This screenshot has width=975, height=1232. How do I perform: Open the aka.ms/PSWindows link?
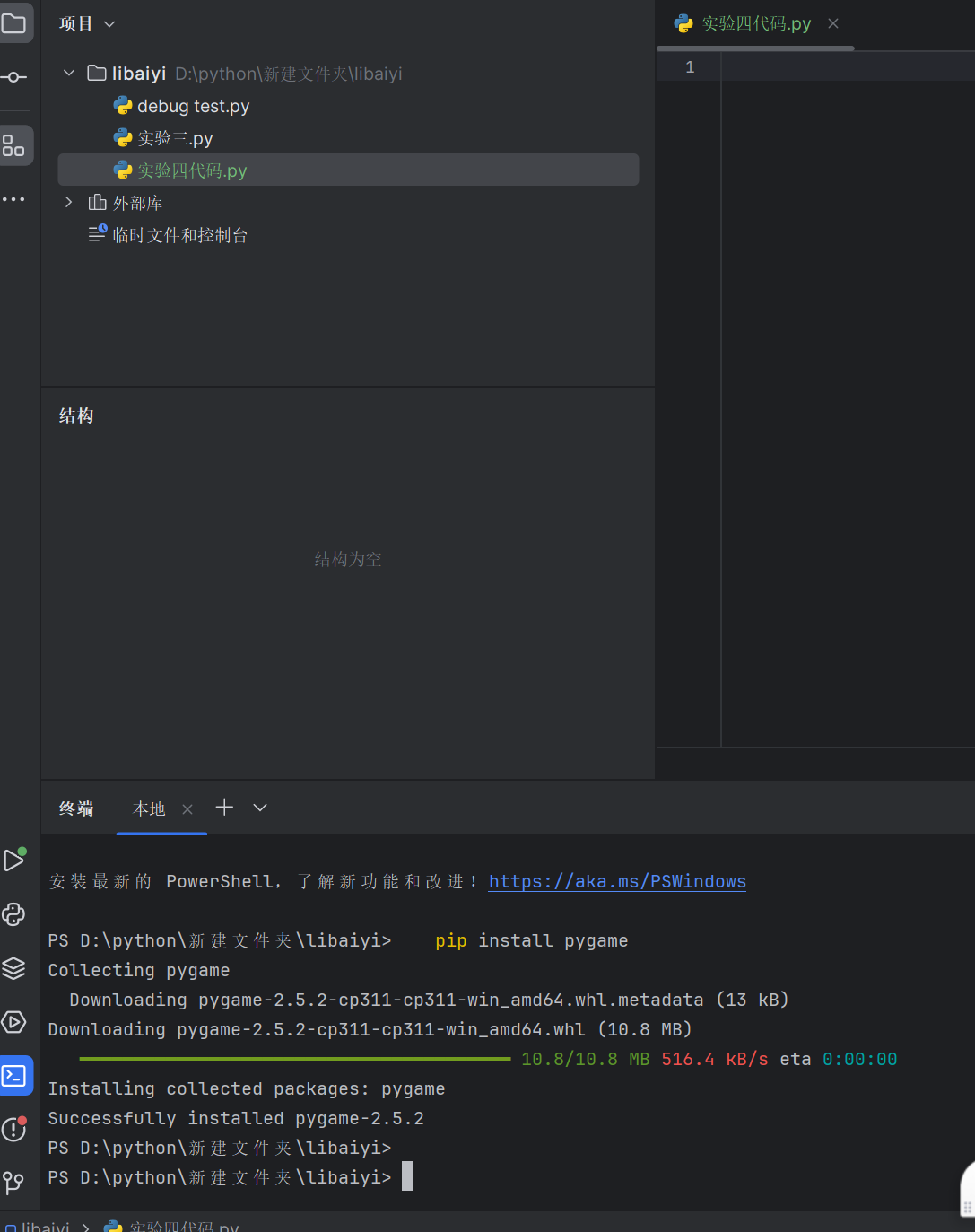click(x=617, y=881)
